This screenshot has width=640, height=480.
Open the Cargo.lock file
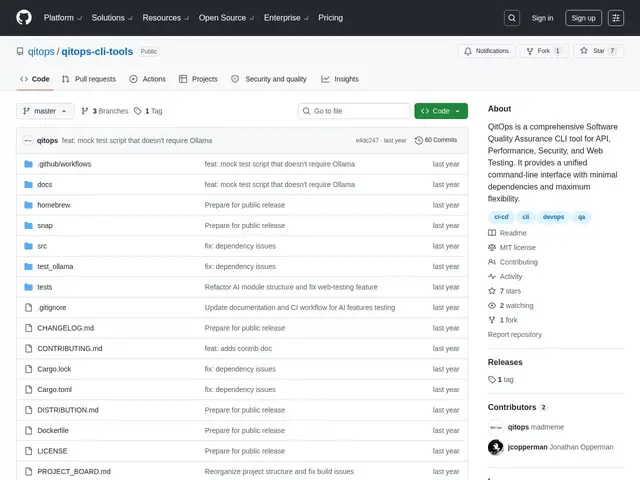(x=54, y=369)
